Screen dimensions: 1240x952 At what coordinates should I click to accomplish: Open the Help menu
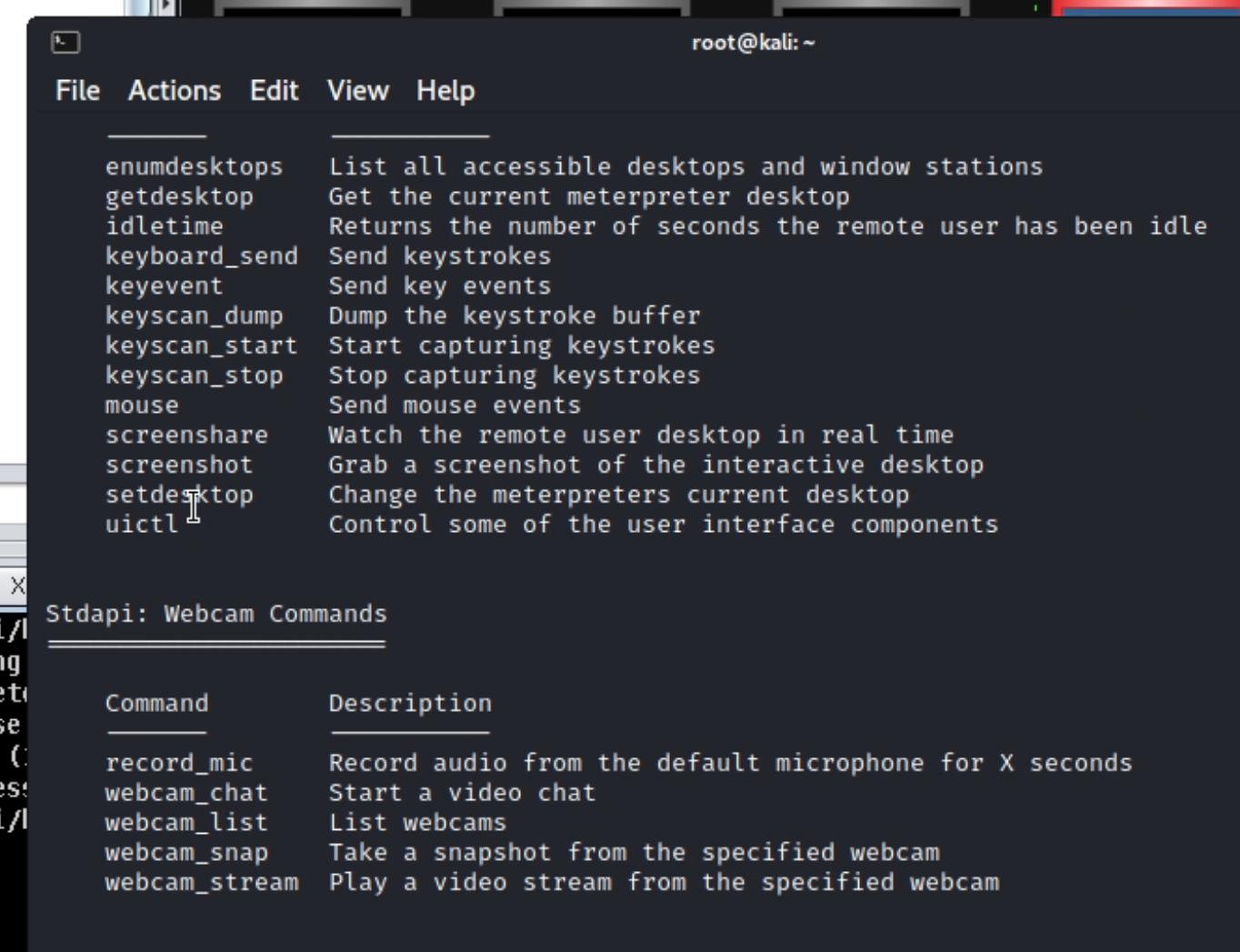tap(445, 90)
